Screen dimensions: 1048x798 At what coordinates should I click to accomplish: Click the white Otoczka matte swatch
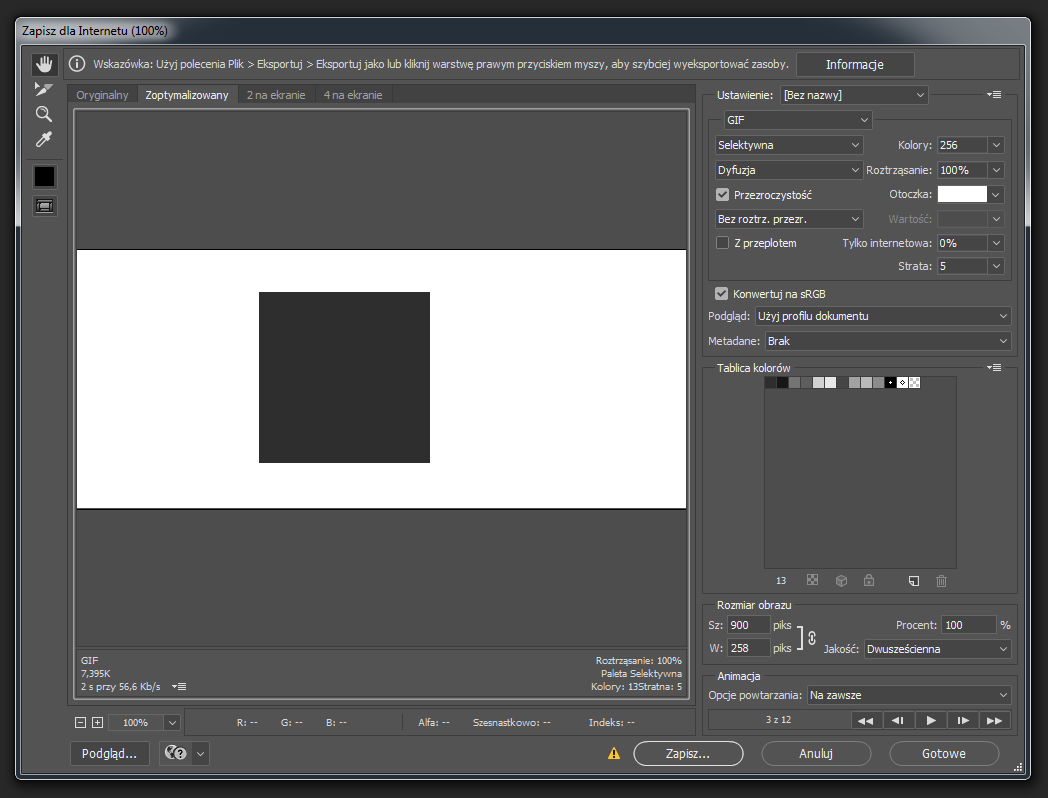pos(962,194)
